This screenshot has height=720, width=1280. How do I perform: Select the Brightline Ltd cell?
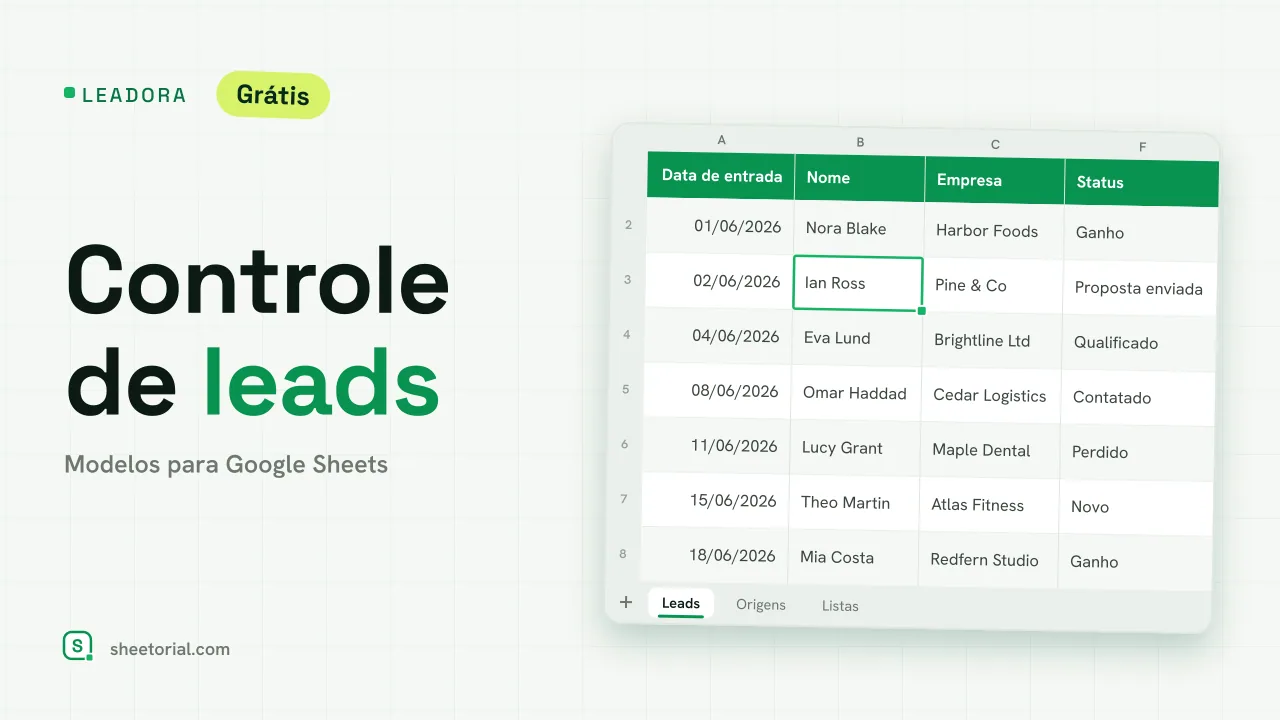[x=992, y=341]
